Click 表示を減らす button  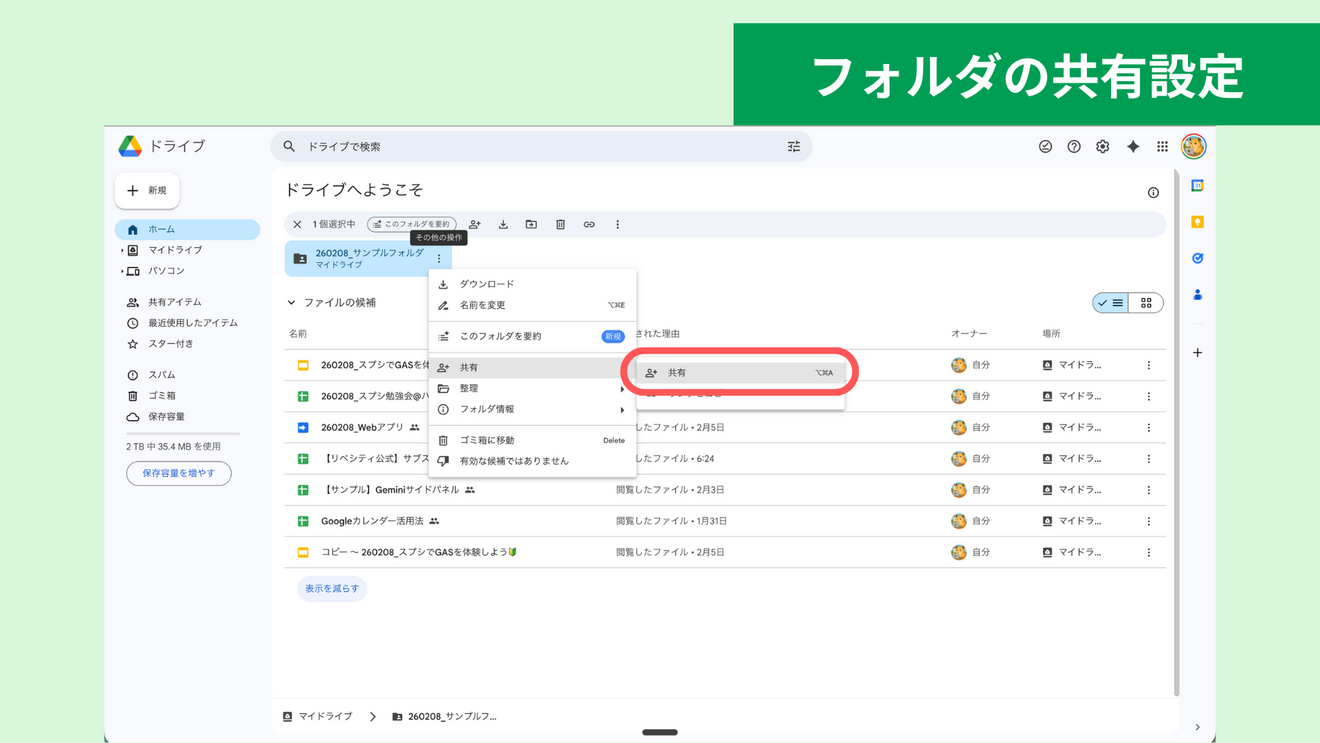[332, 589]
